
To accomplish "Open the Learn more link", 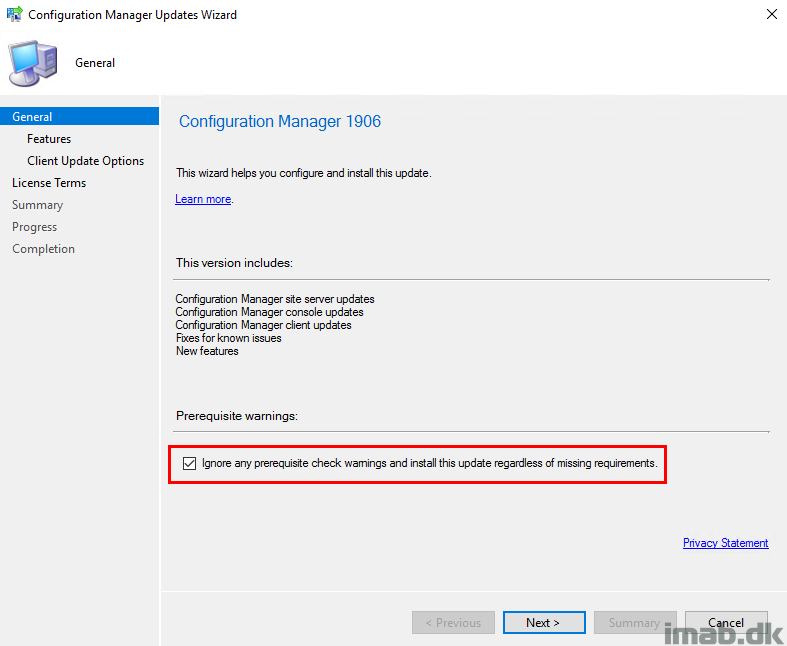I will point(203,199).
